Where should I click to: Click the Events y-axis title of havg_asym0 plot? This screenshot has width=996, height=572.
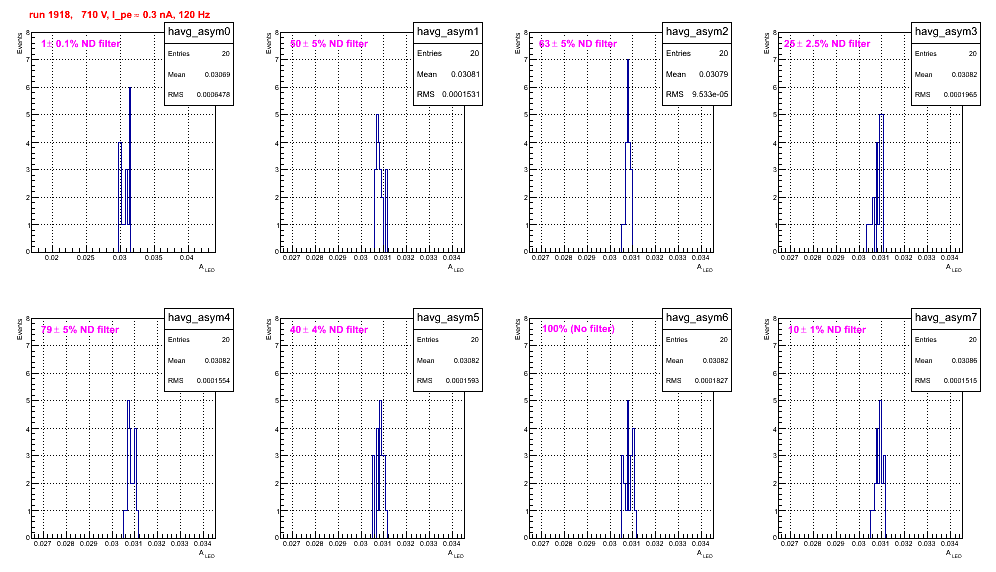19,43
